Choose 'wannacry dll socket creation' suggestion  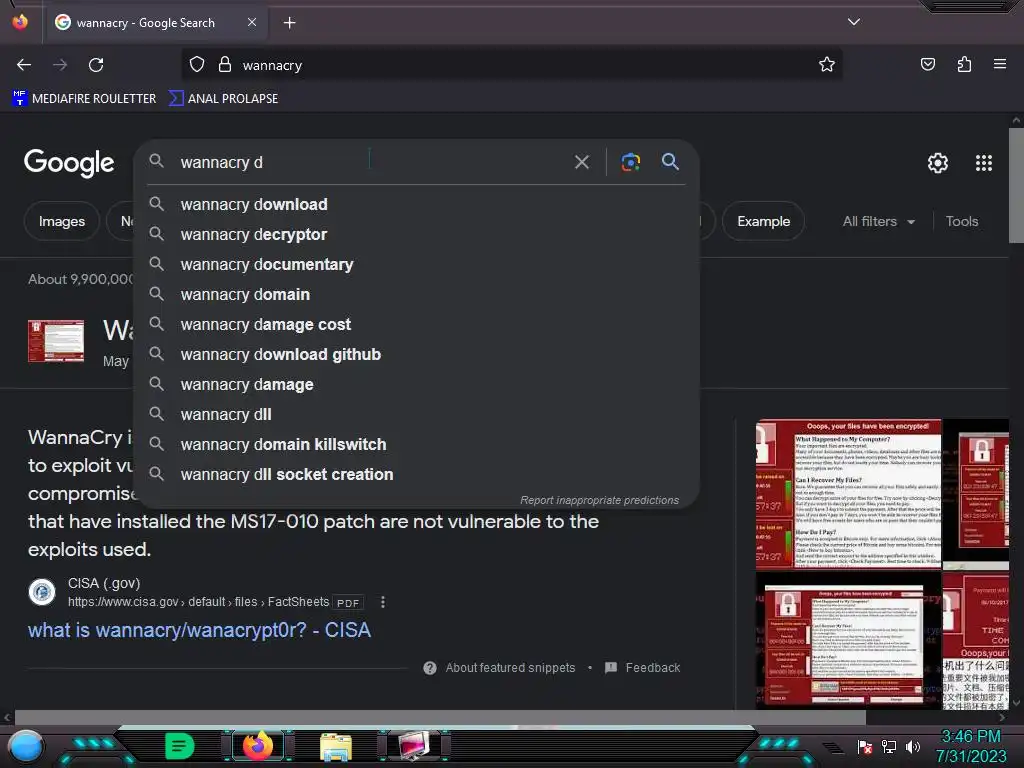pos(418,475)
